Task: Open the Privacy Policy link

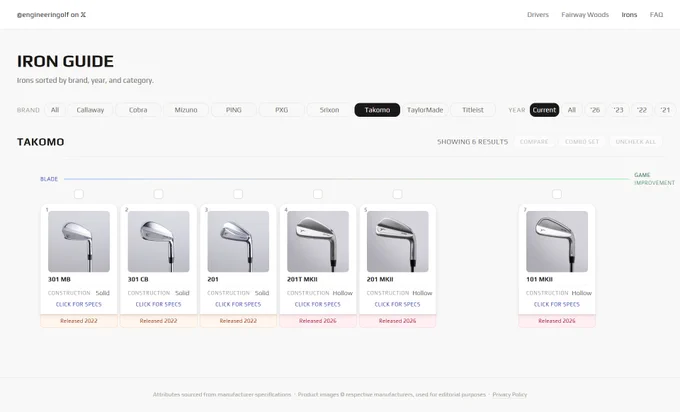Action: (510, 395)
